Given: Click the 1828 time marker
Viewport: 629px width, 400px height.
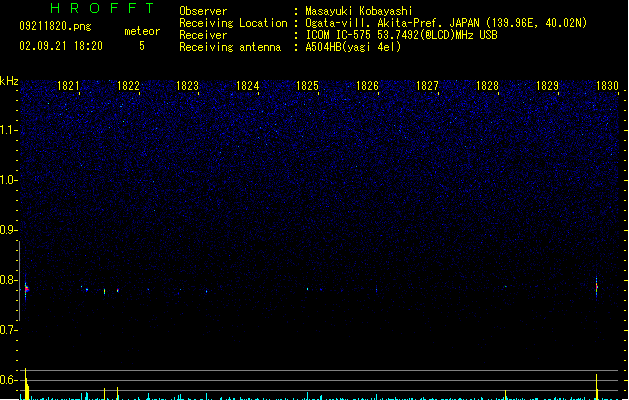Looking at the screenshot, I should 487,86.
